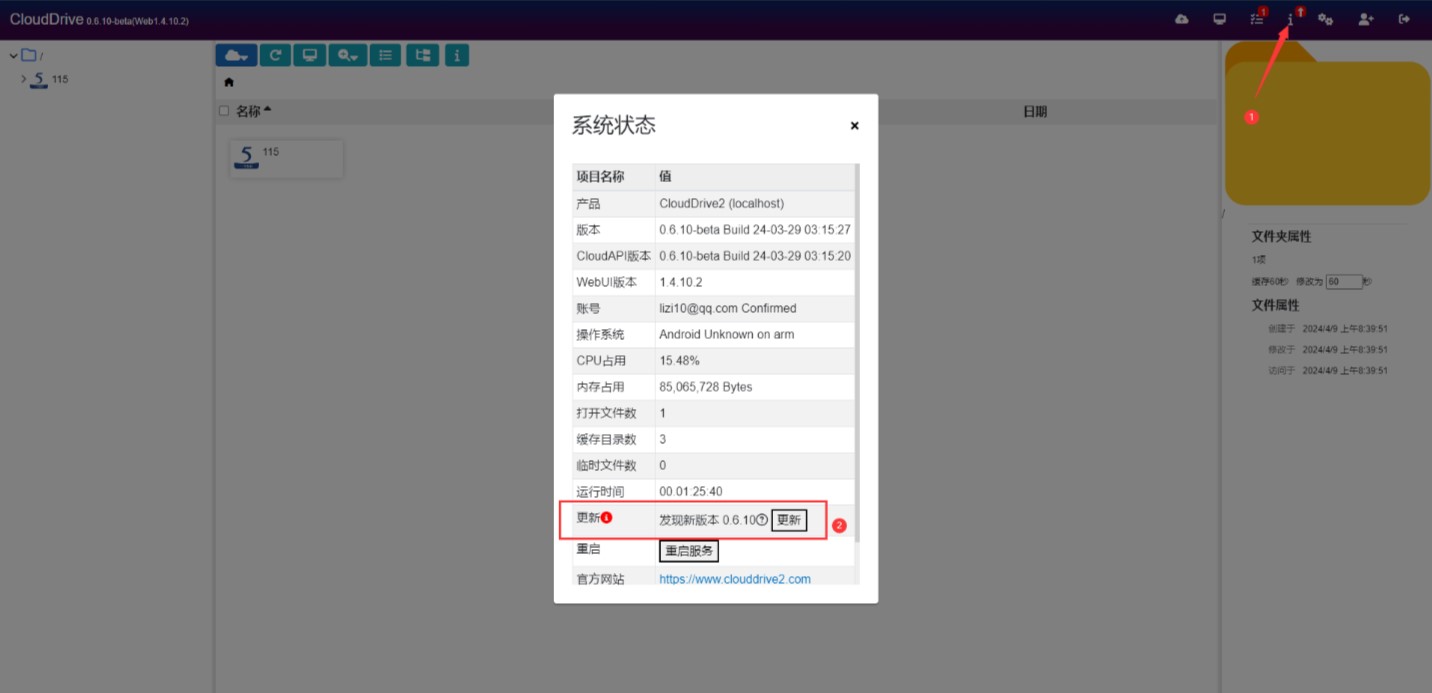This screenshot has height=693, width=1432.
Task: Open the search dropdown in file toolbar
Action: click(347, 55)
